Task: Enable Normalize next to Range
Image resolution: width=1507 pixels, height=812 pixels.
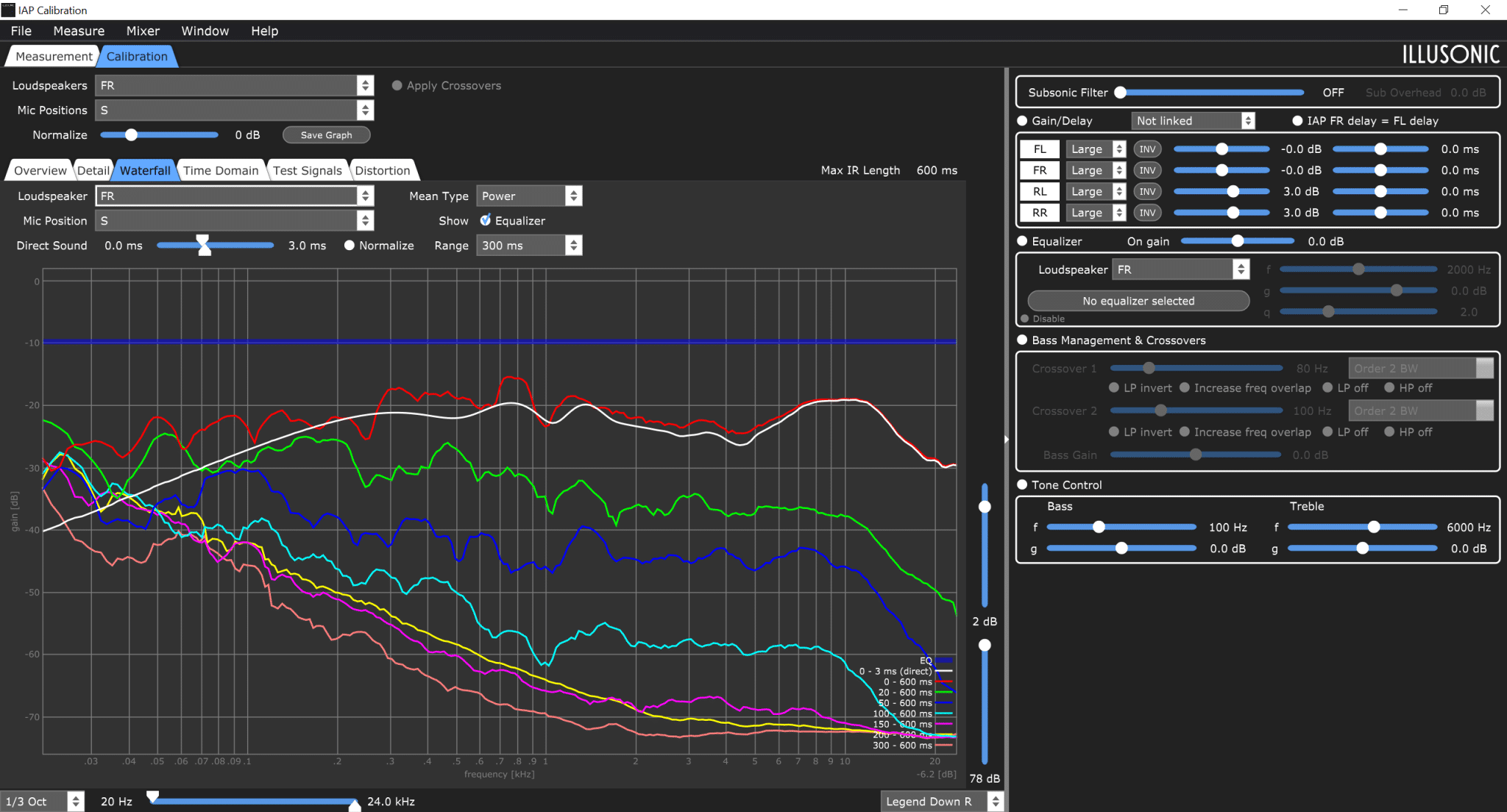Action: click(350, 246)
